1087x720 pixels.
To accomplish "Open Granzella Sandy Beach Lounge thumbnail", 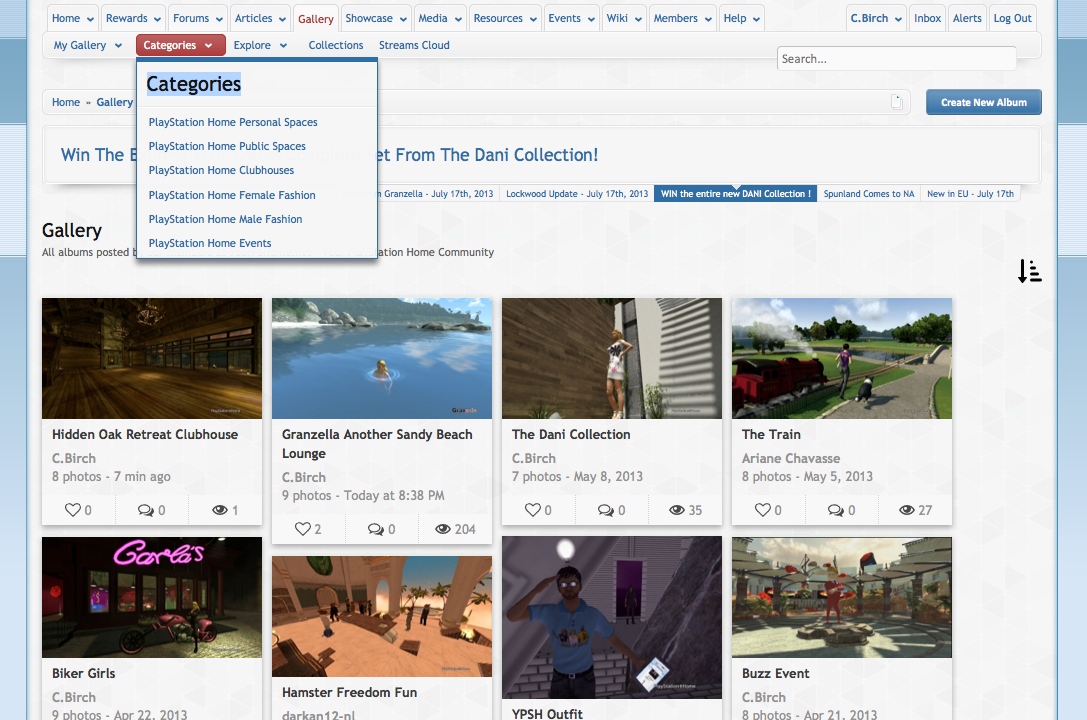I will click(382, 358).
